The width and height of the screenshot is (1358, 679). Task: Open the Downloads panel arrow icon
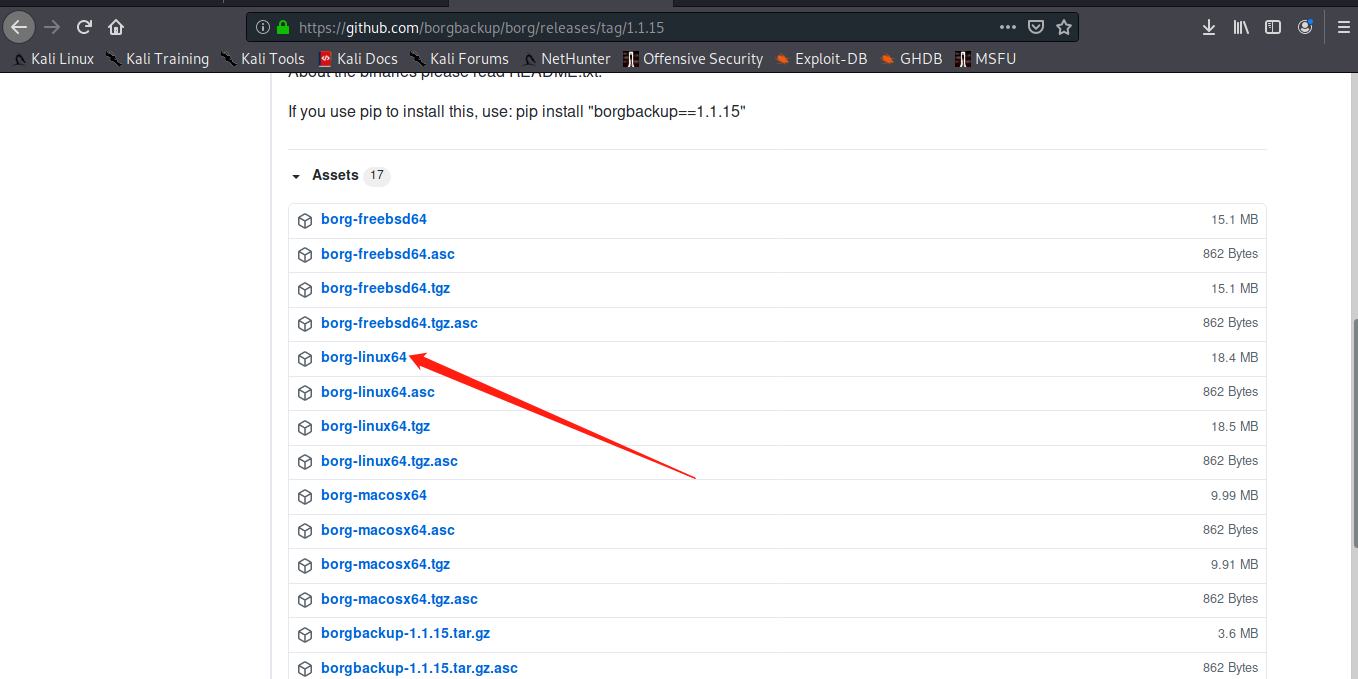pyautogui.click(x=1209, y=27)
